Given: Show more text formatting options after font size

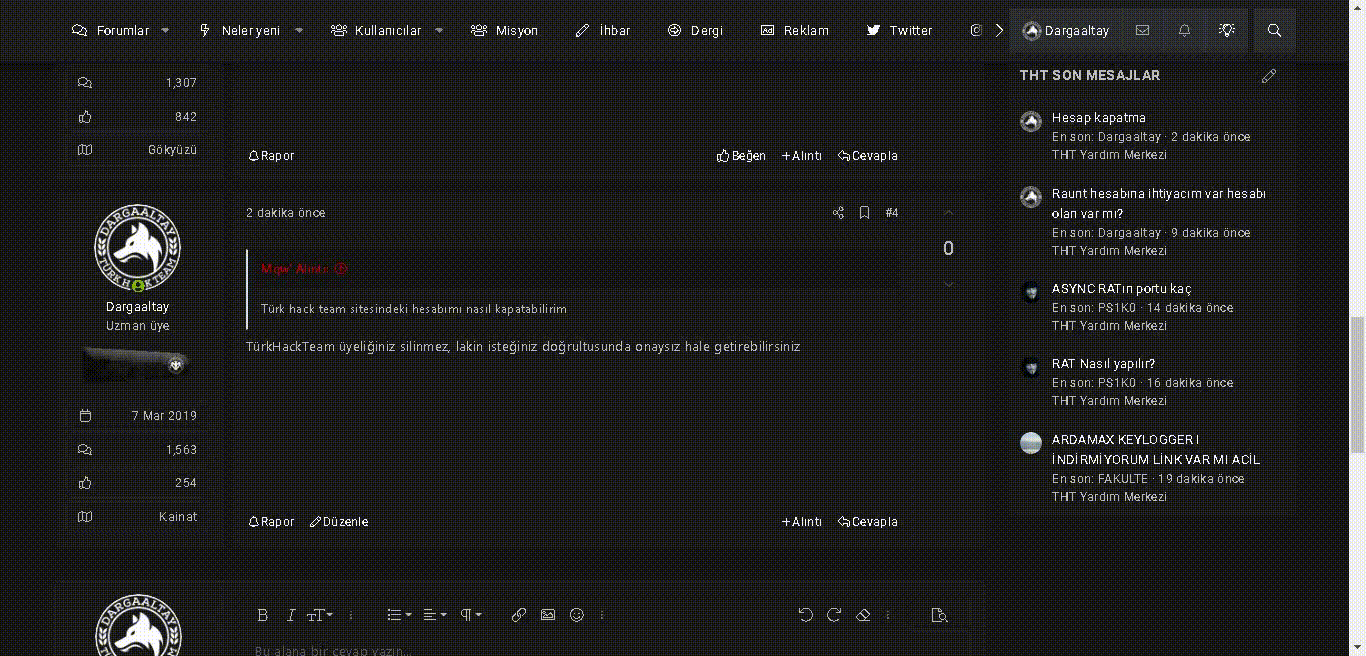Looking at the screenshot, I should click(350, 615).
